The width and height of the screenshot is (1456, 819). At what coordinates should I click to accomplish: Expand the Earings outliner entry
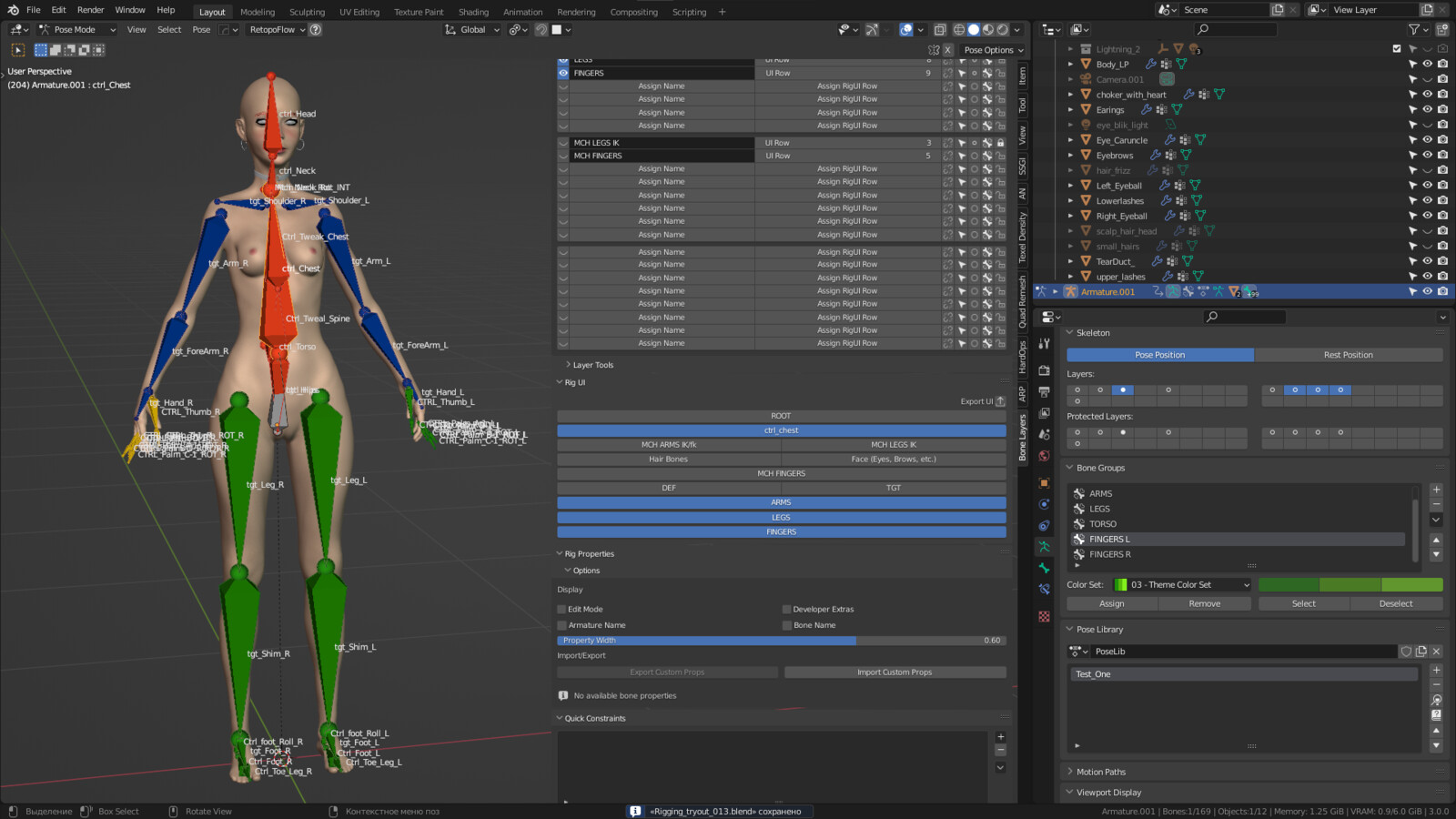coord(1070,109)
